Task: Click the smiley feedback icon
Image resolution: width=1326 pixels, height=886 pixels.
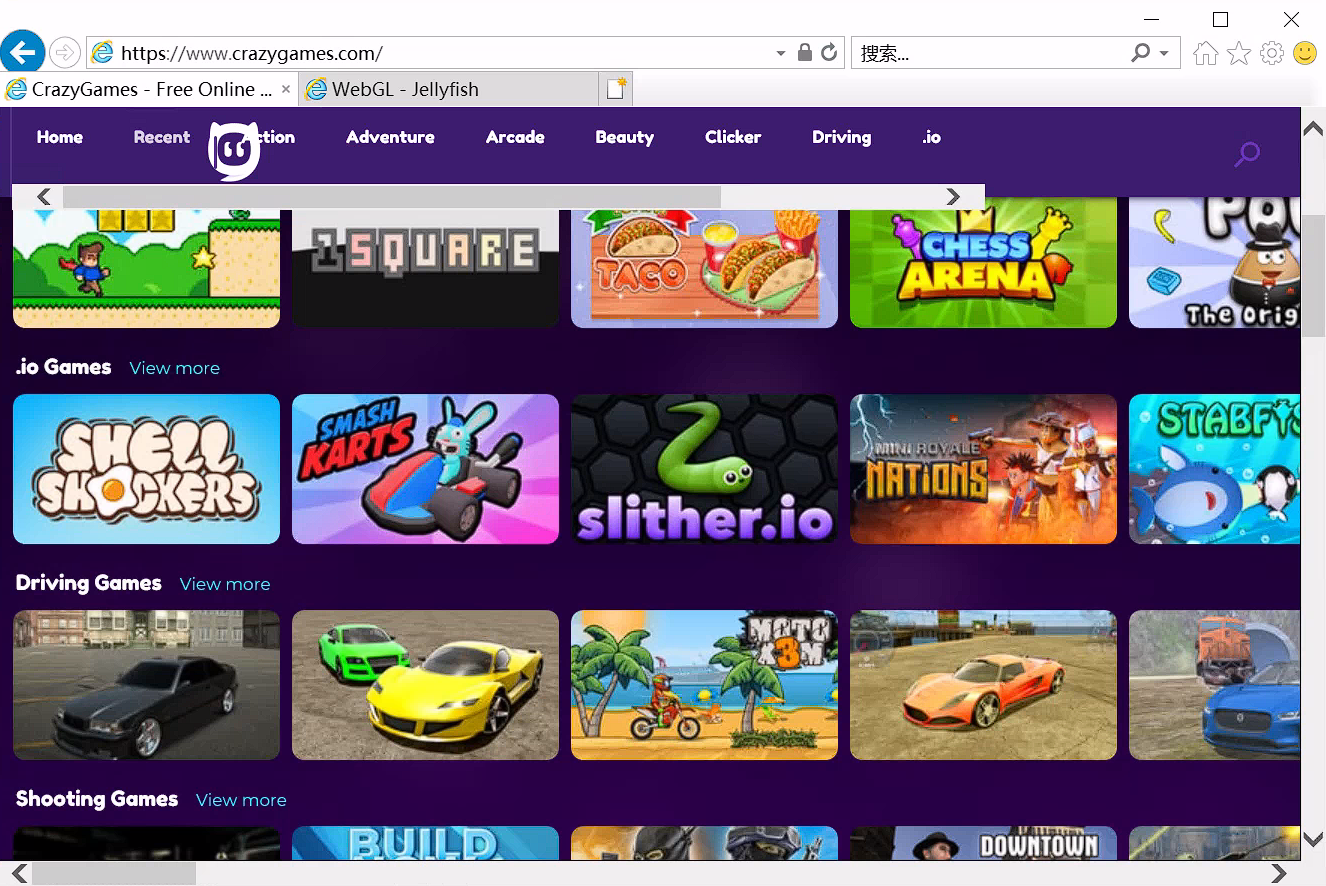Action: [x=1305, y=53]
